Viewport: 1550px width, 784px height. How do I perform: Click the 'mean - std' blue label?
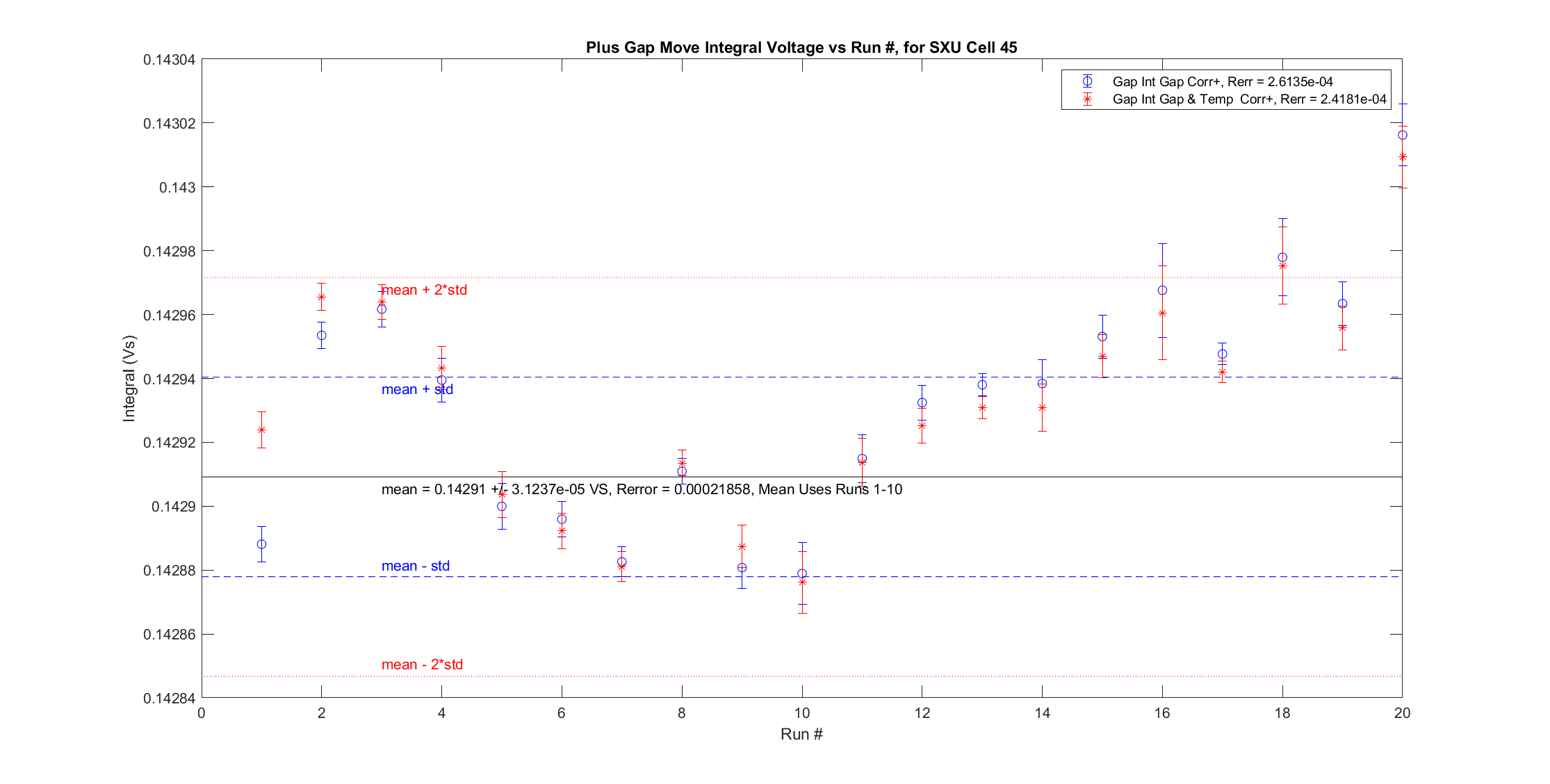pyautogui.click(x=415, y=566)
